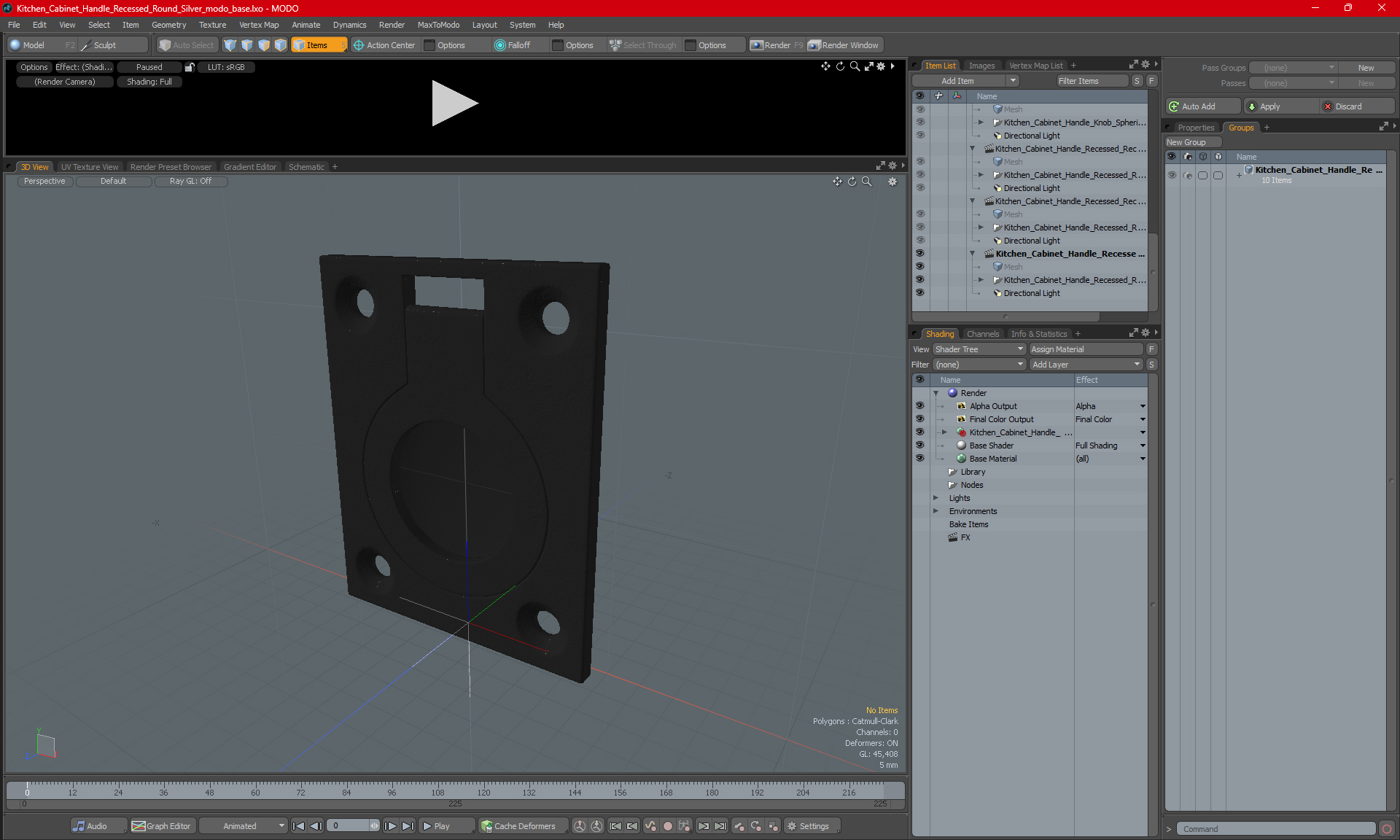The image size is (1400, 840).
Task: Toggle Select Through option
Action: pyautogui.click(x=643, y=45)
